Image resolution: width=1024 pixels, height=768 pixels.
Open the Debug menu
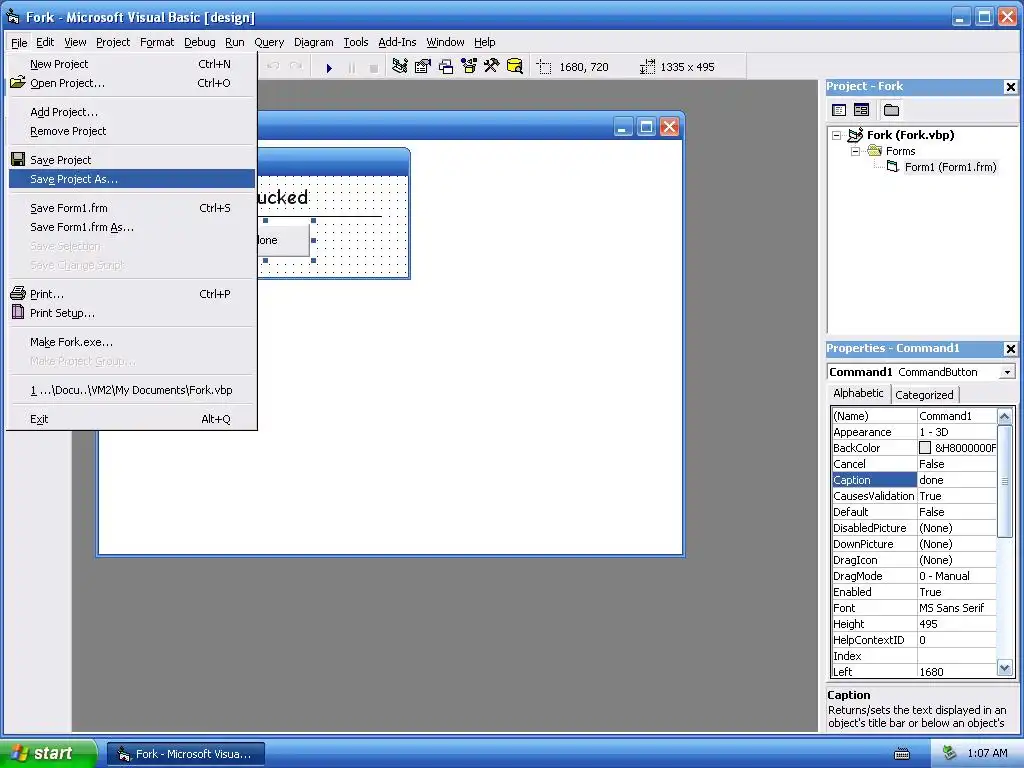point(200,42)
